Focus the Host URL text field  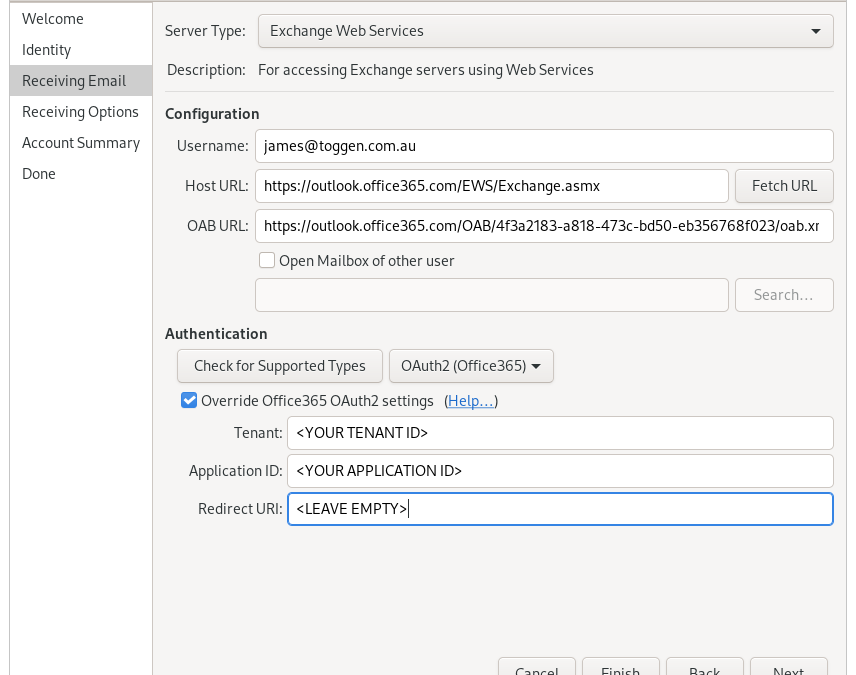[x=491, y=186]
